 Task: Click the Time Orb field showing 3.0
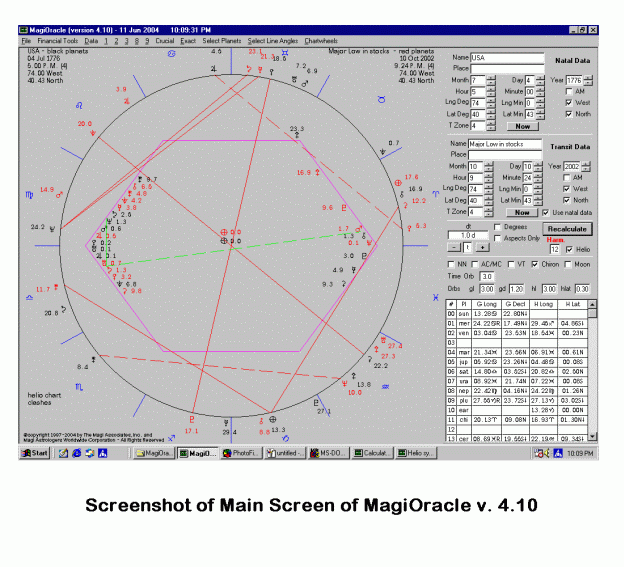pyautogui.click(x=487, y=277)
